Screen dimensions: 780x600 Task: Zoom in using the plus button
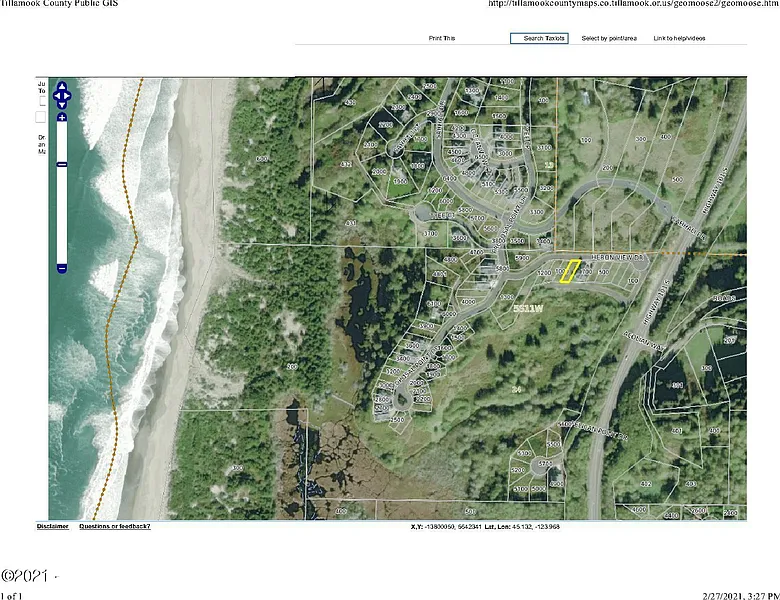point(62,118)
